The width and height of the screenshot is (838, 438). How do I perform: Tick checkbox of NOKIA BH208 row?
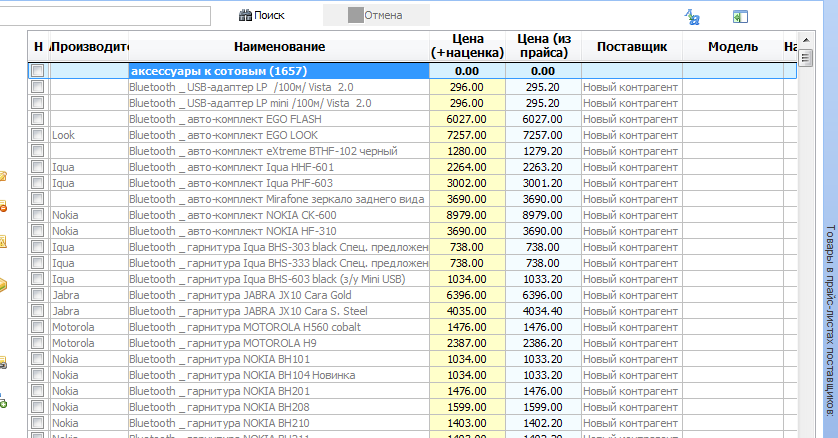[37, 407]
